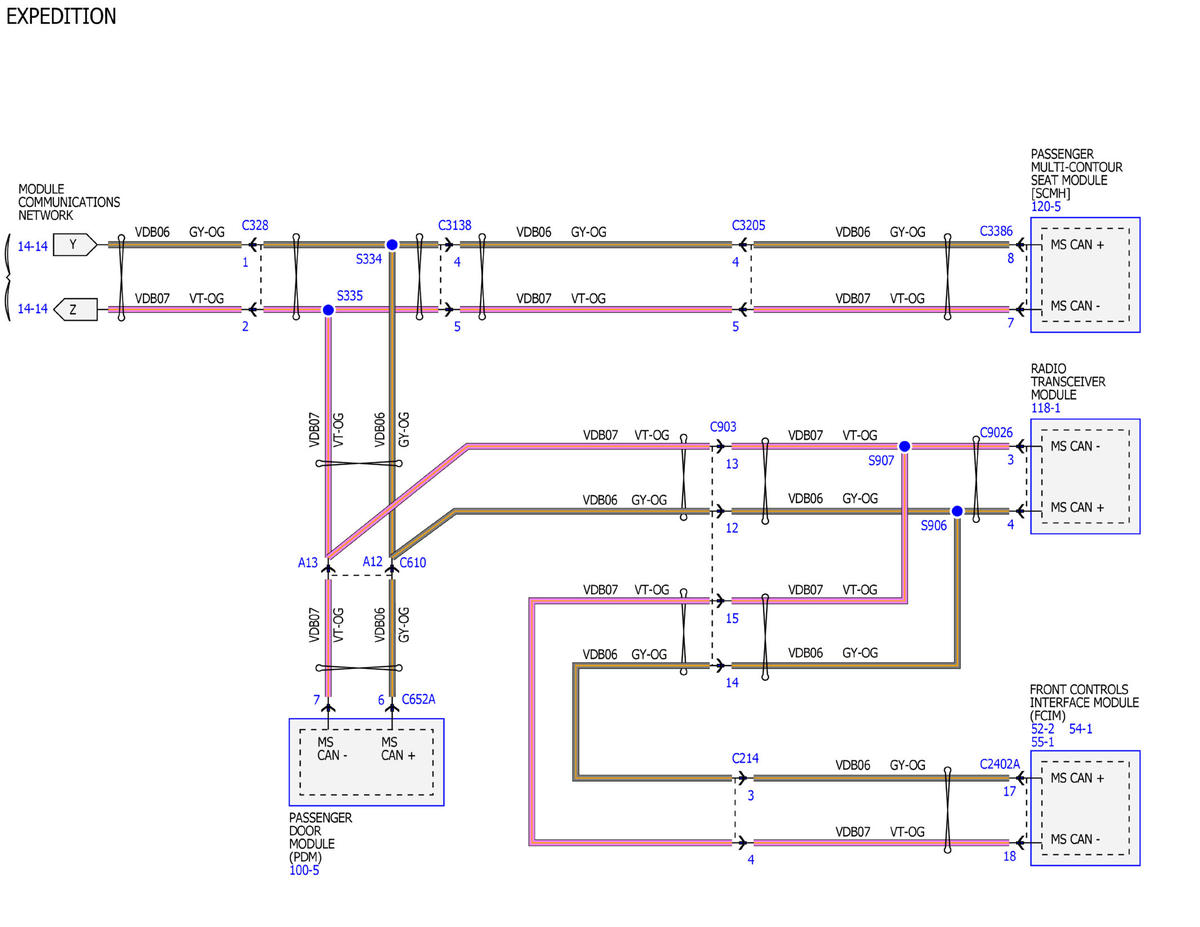
Task: Click connector label C652A
Action: pos(418,700)
